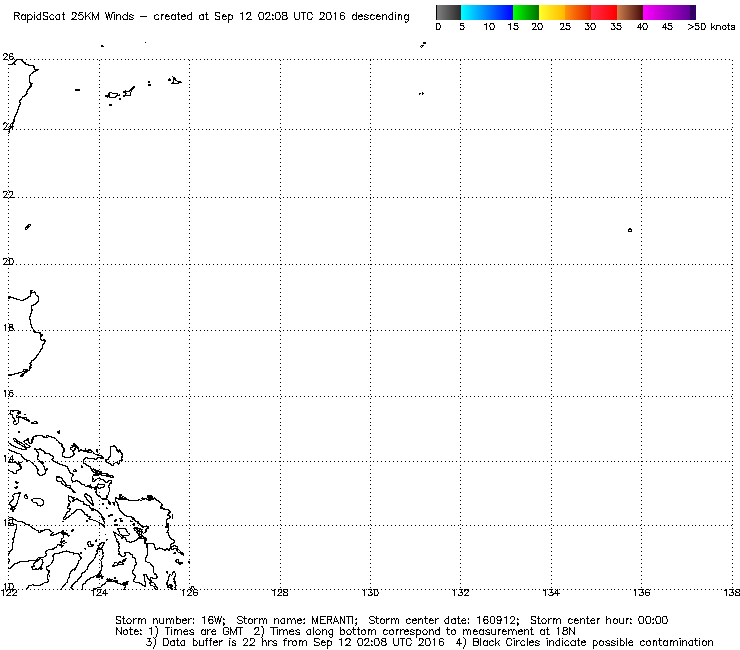The width and height of the screenshot is (740, 650).
Task: Click the cyan 5-10 knots color segment
Action: [474, 12]
